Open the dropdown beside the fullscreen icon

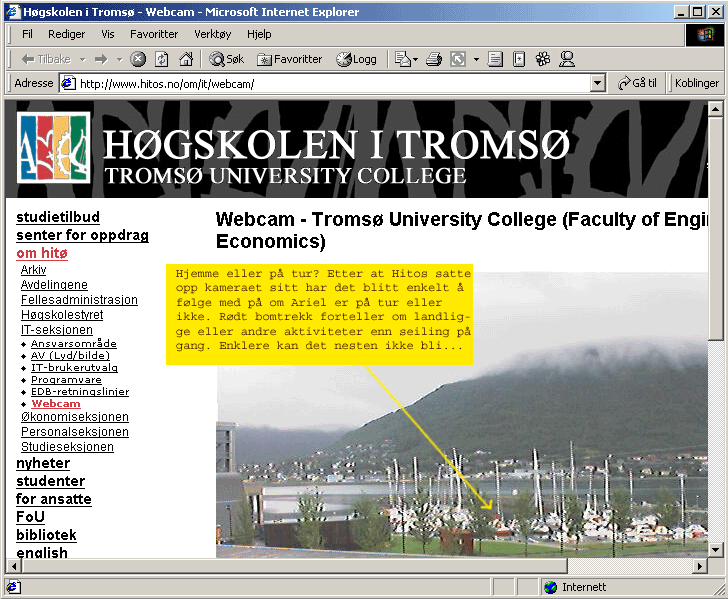[476, 59]
